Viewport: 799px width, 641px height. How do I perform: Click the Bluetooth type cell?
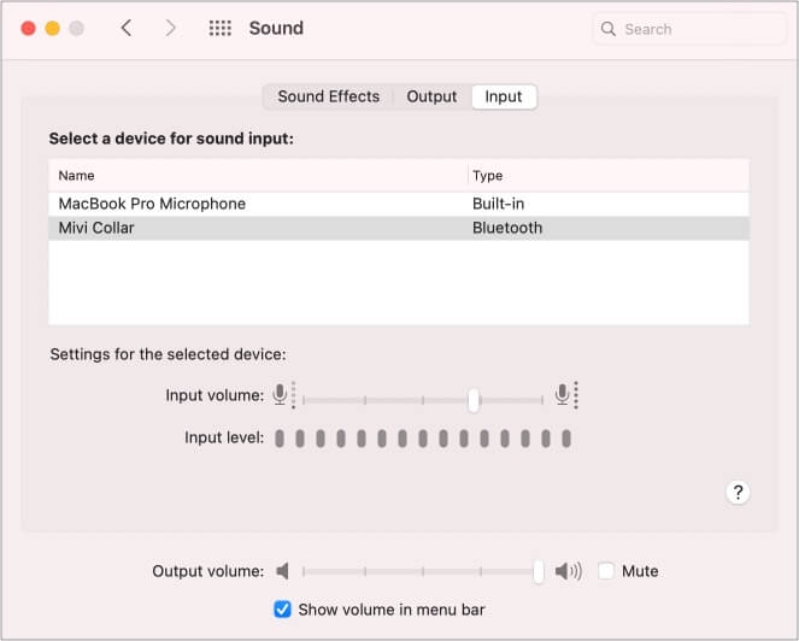coord(507,228)
